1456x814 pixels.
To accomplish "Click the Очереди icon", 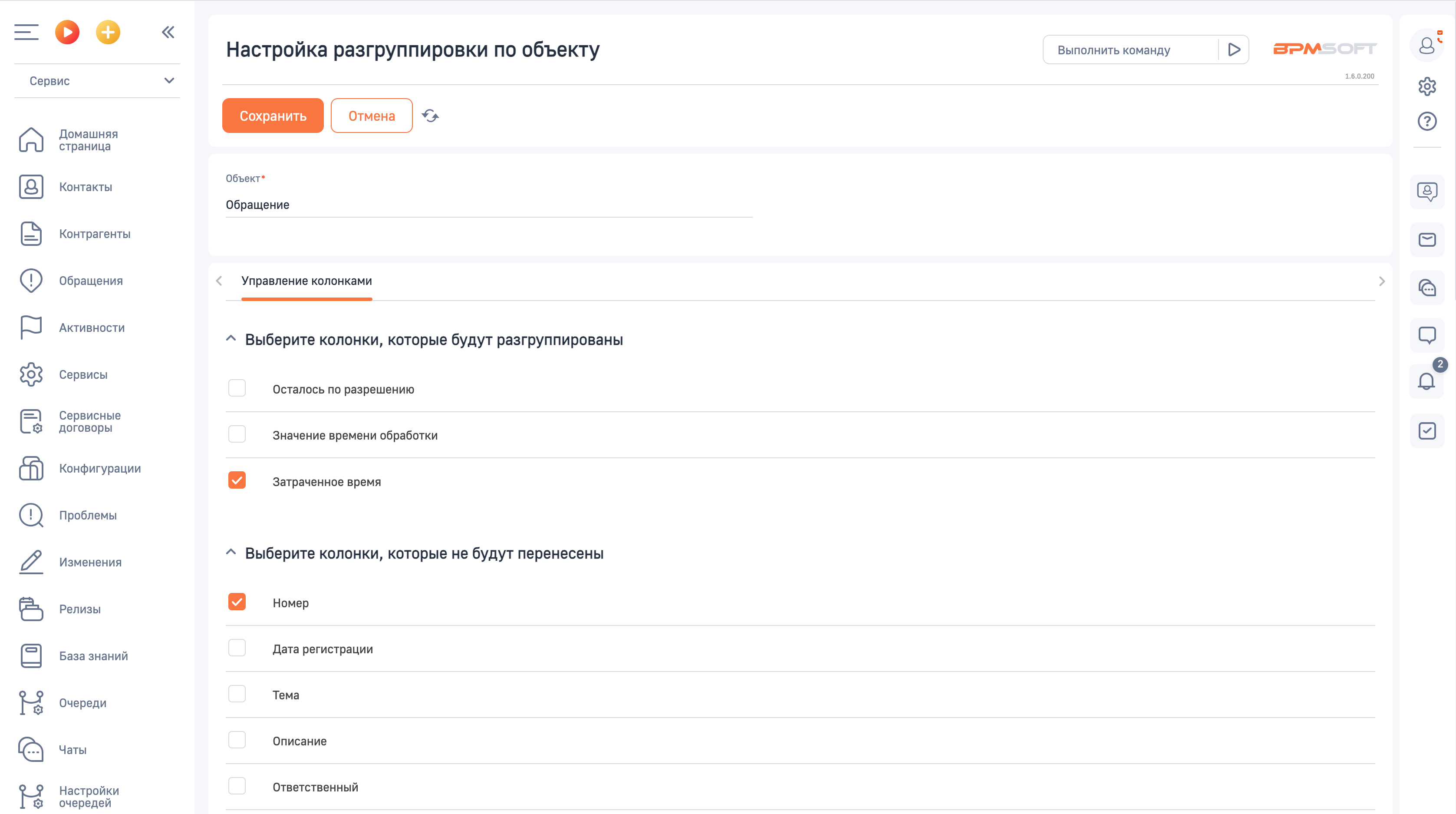I will pyautogui.click(x=31, y=703).
